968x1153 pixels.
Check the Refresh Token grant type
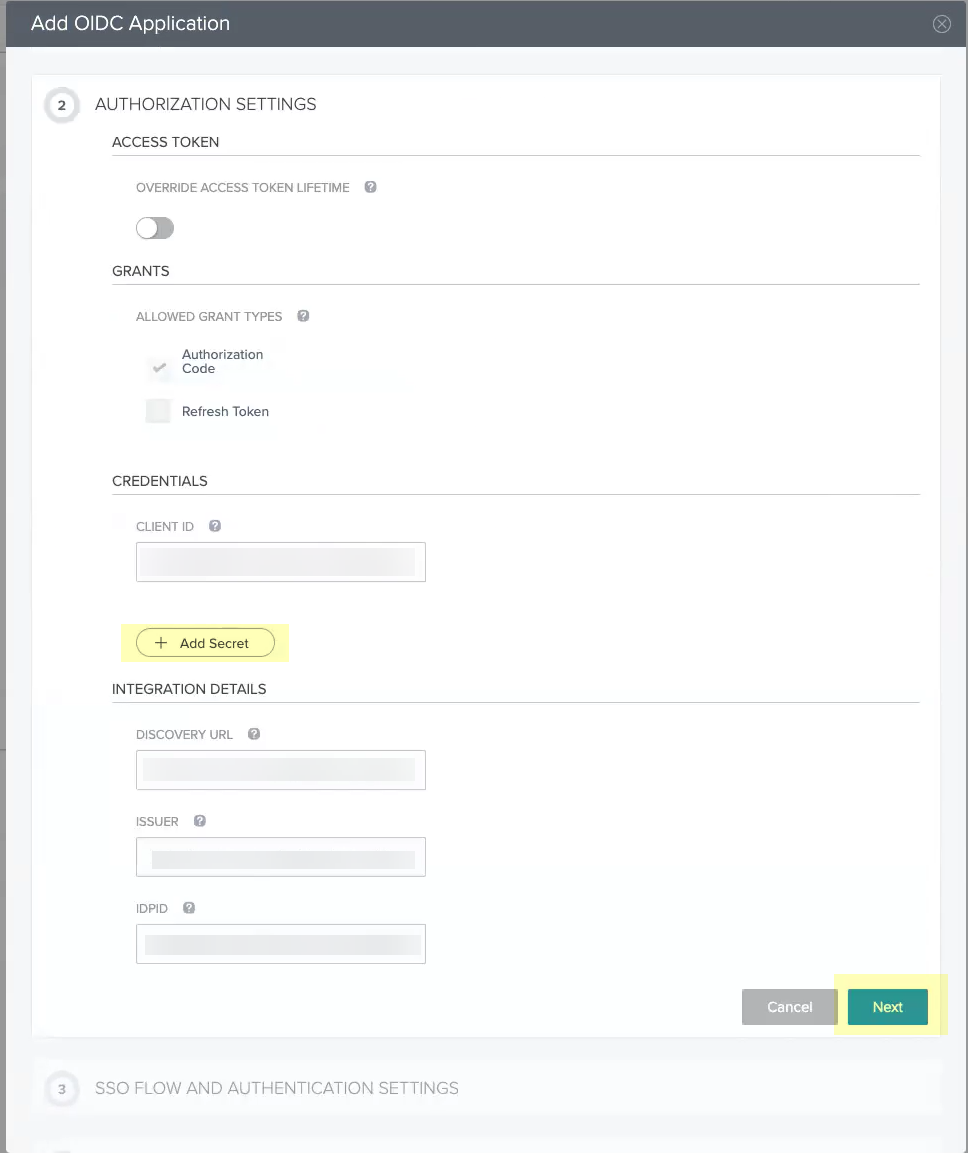pos(159,411)
